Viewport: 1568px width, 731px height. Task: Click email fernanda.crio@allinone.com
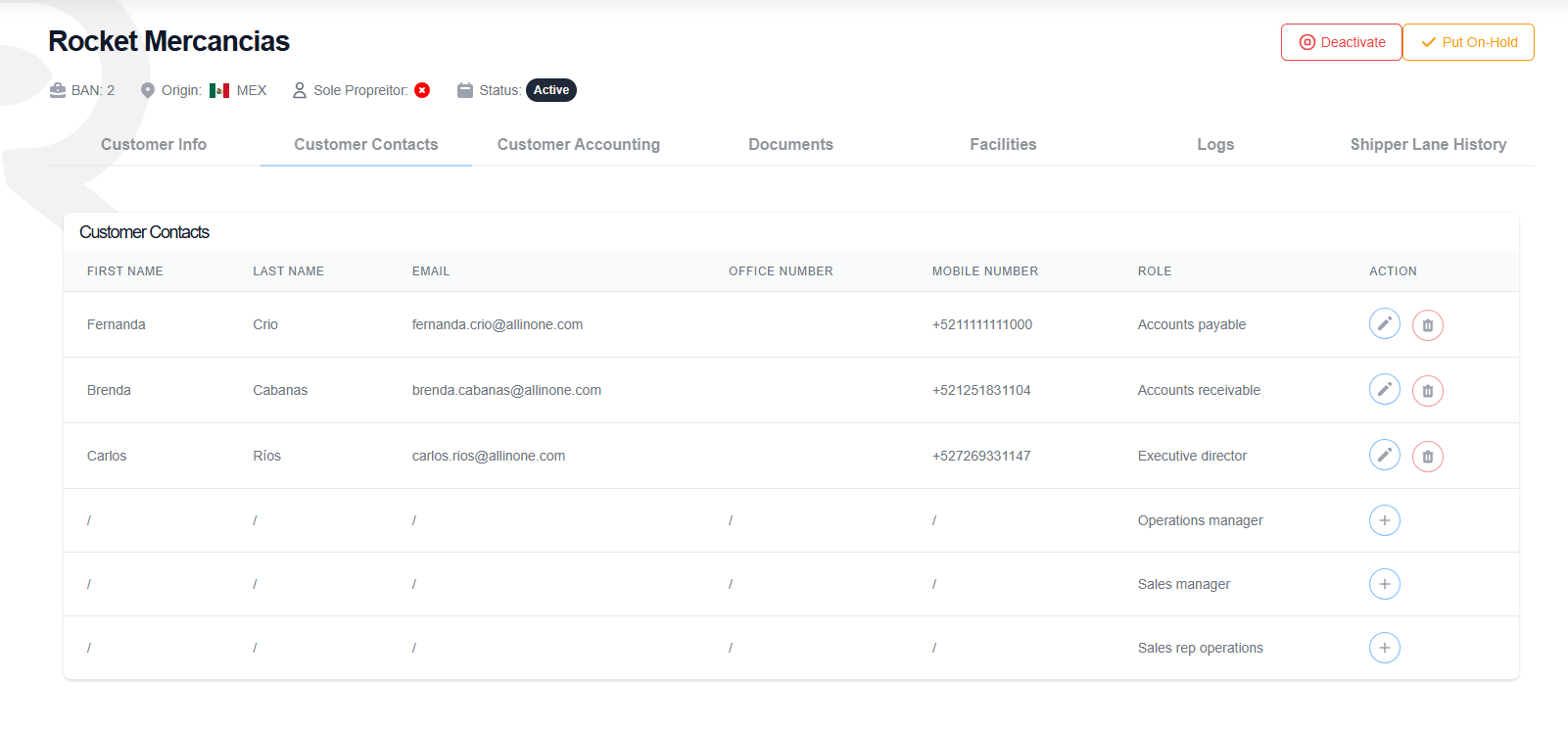[498, 324]
